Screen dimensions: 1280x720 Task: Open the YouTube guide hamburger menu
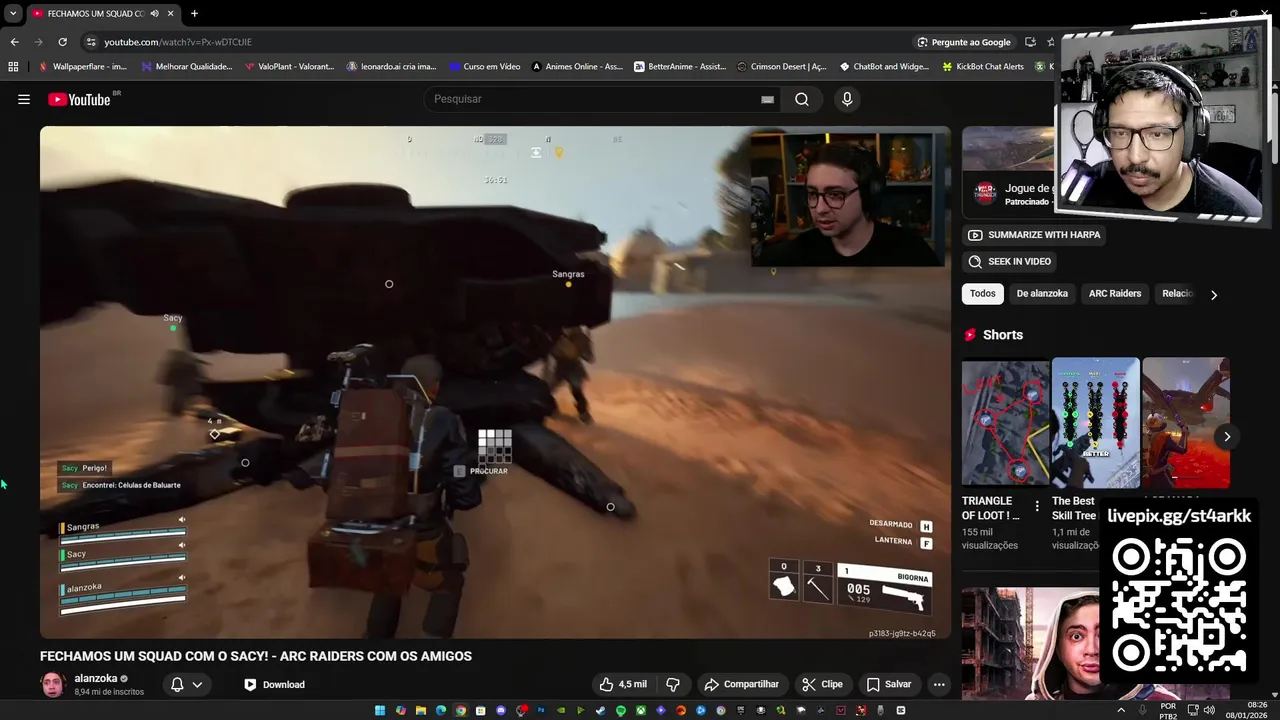coord(24,99)
